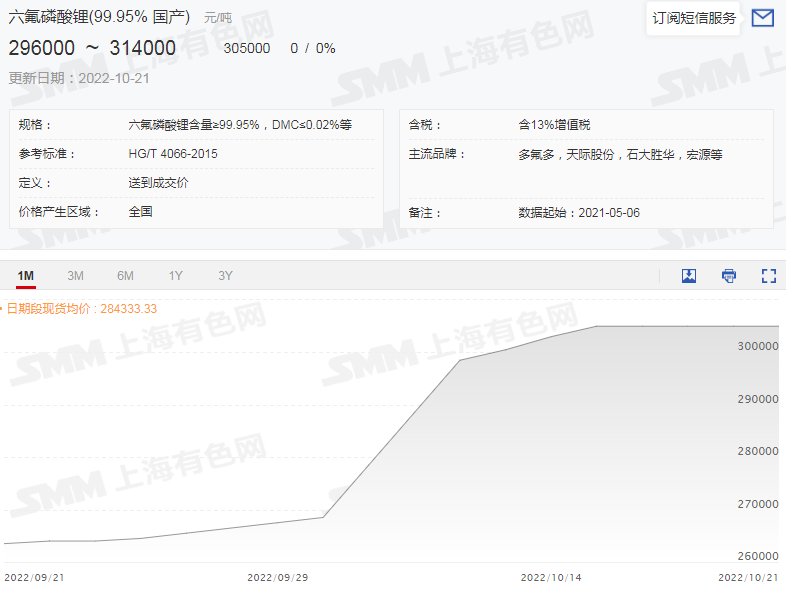
Task: Click the reference standard HG/T 4066-2015
Action: point(173,154)
